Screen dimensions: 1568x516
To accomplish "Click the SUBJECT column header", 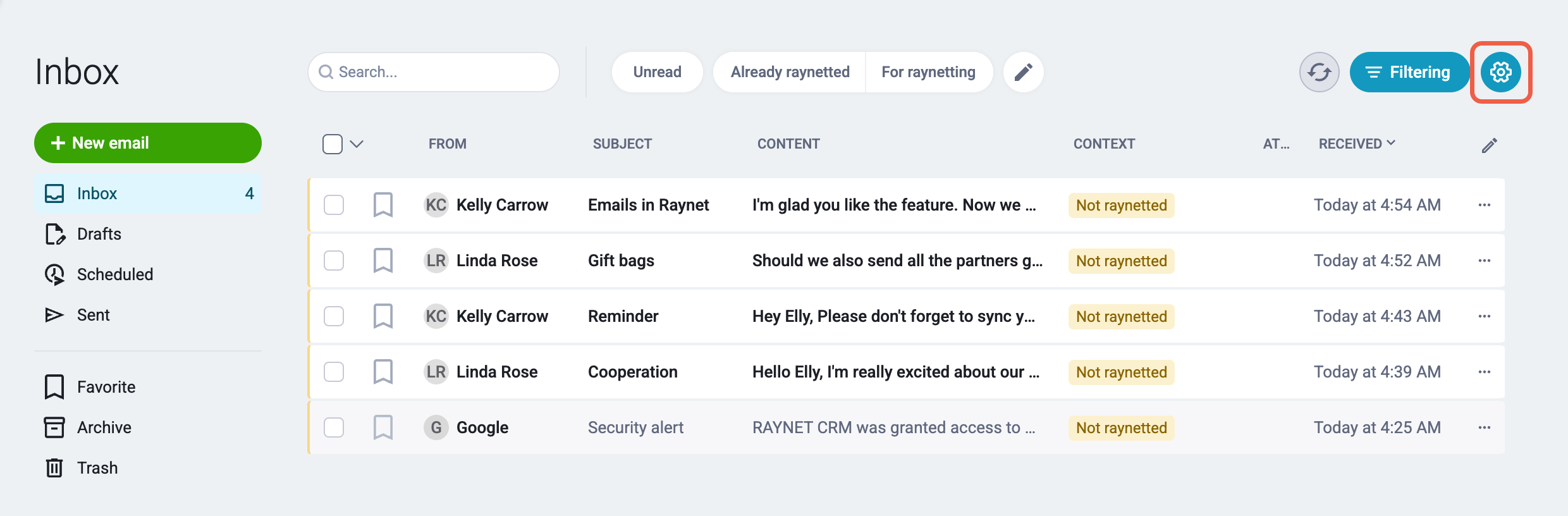I will pyautogui.click(x=622, y=144).
